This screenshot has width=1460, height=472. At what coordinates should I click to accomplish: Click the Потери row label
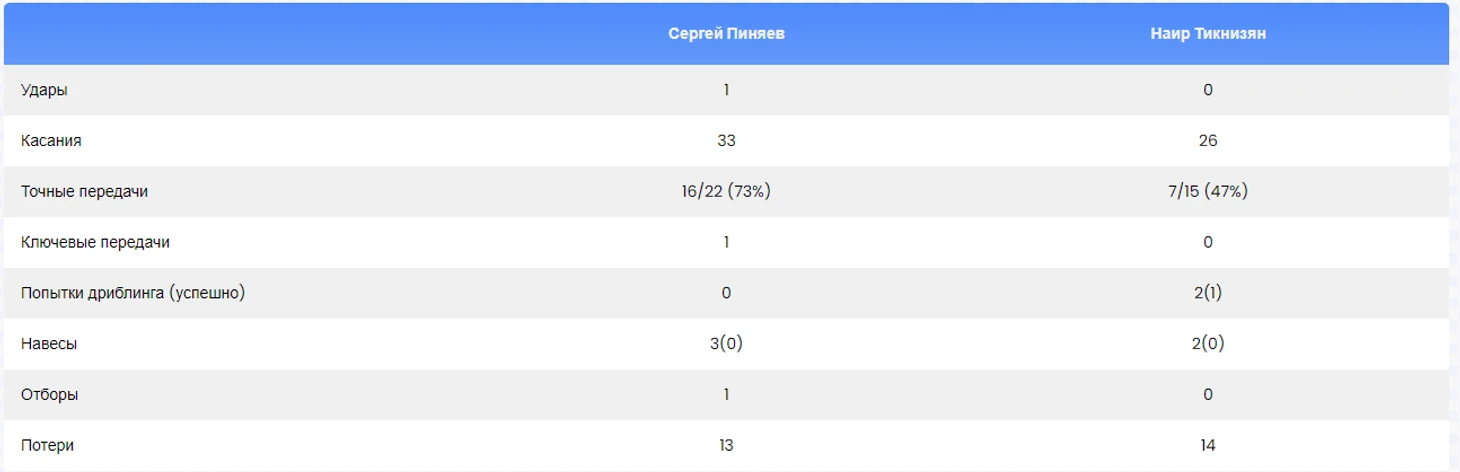[47, 446]
